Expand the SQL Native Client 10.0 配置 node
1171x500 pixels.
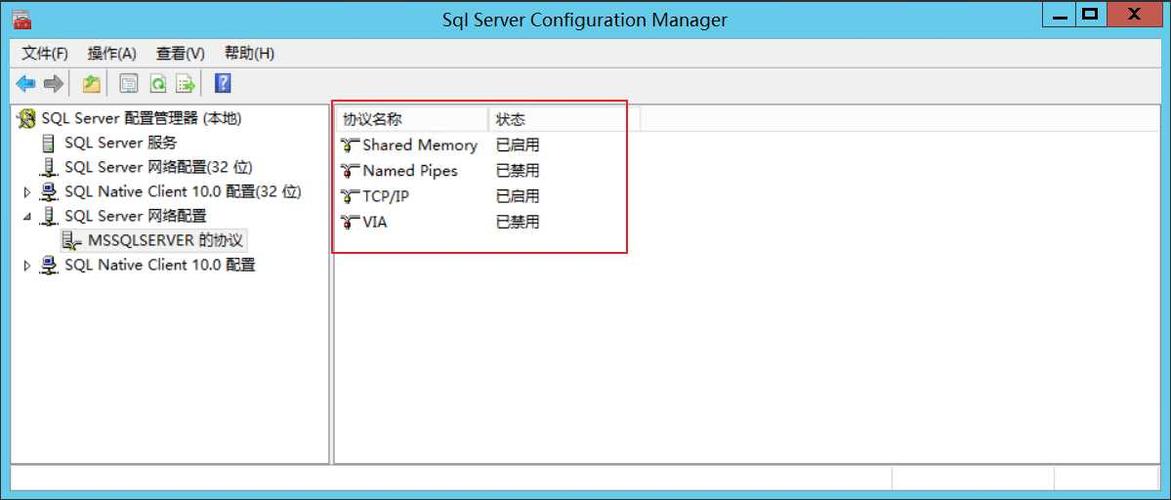[x=28, y=265]
